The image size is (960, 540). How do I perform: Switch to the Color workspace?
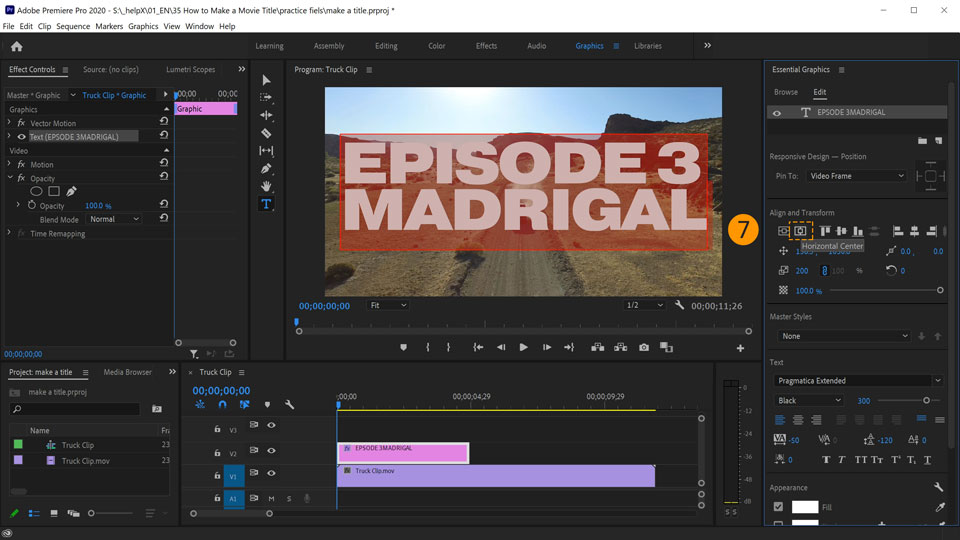point(437,46)
